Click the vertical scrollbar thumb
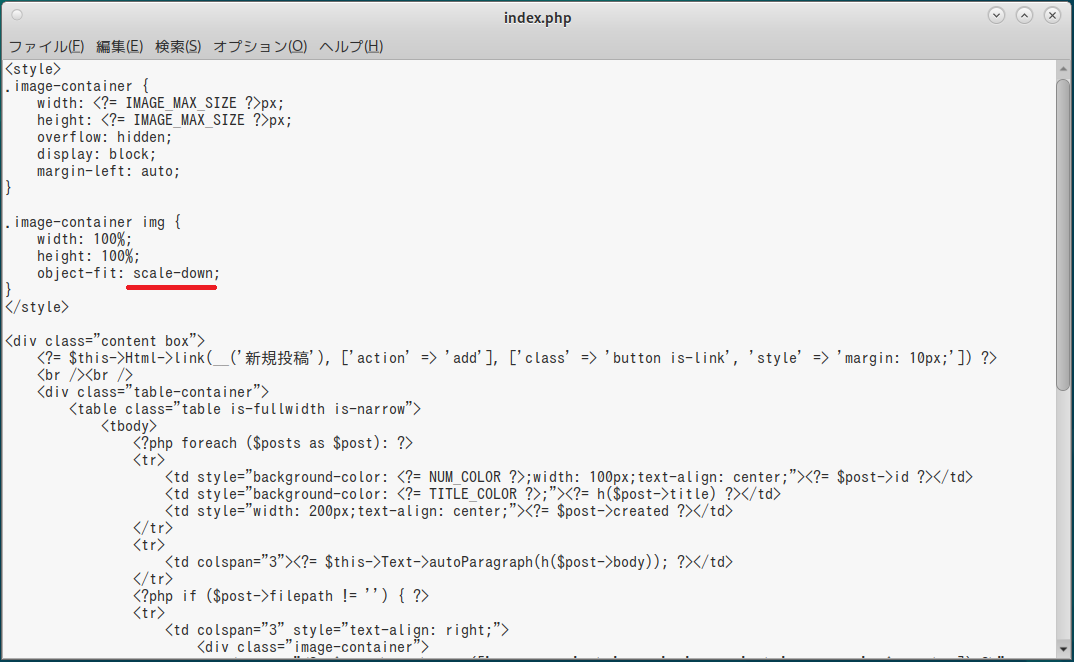The image size is (1074, 662). [x=1064, y=230]
